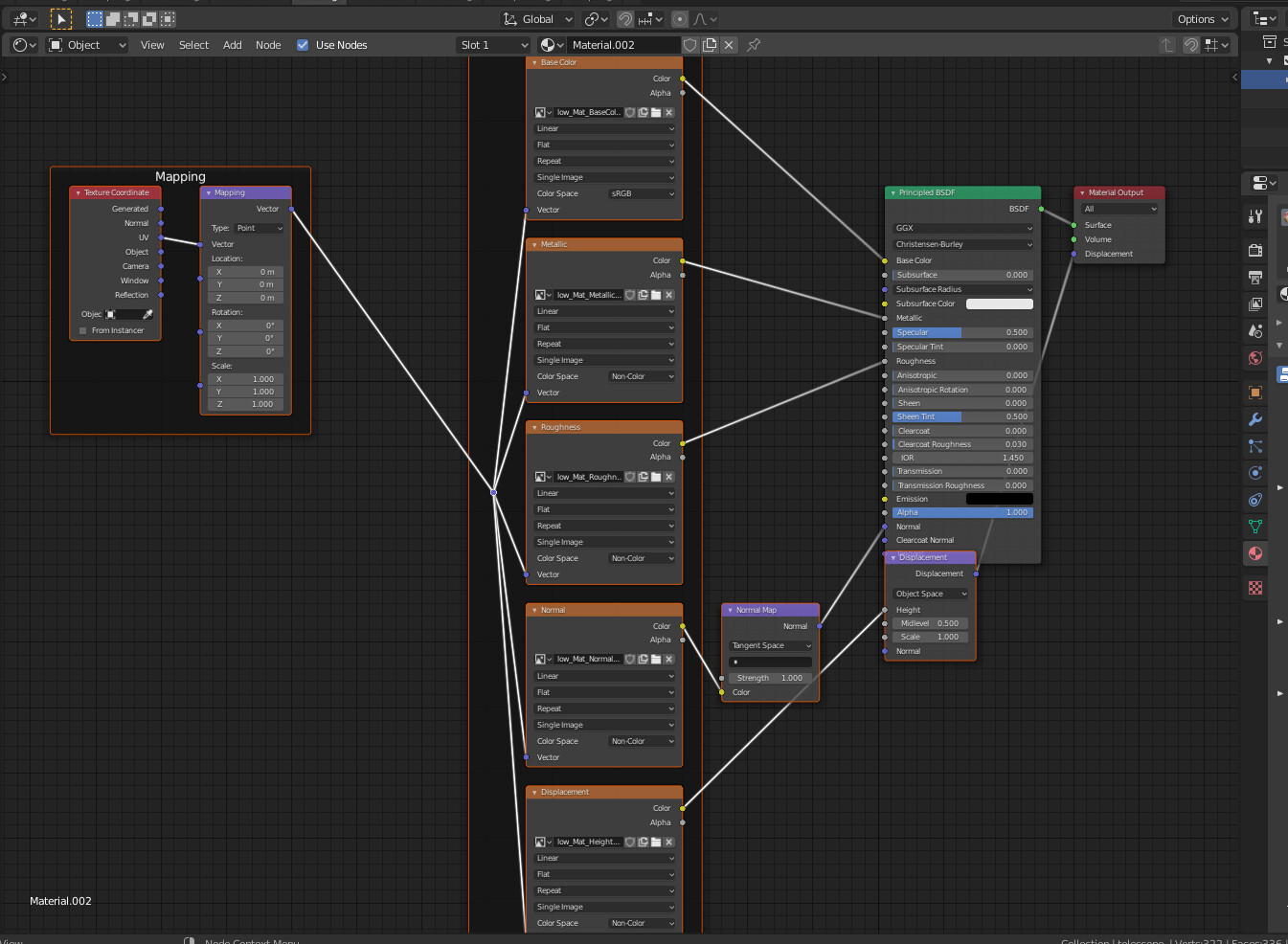Toggle the node snapping magnet
1288x944 pixels.
click(x=1190, y=45)
